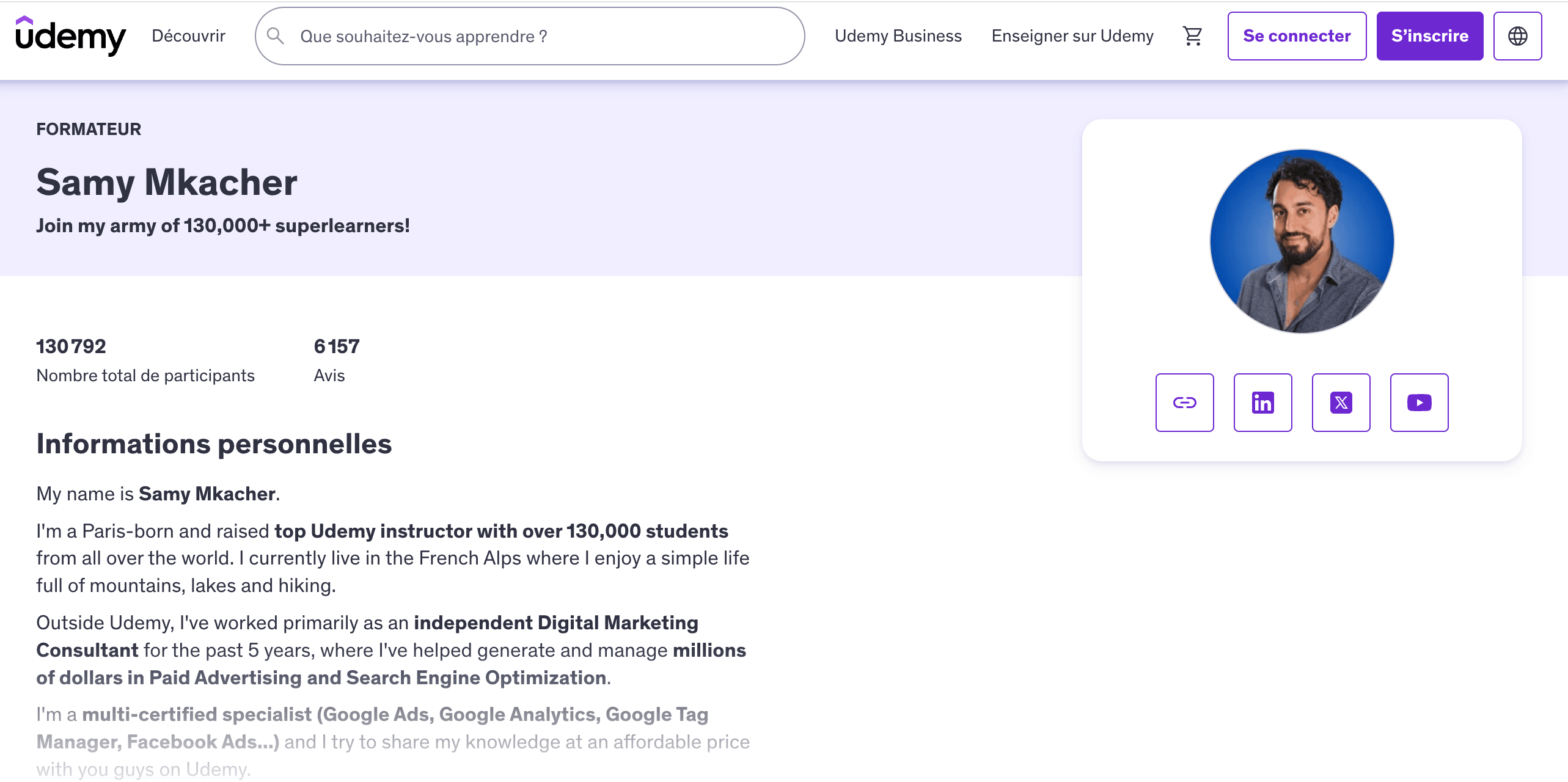The image size is (1568, 782).
Task: Click the Se connecter button
Action: (x=1297, y=36)
